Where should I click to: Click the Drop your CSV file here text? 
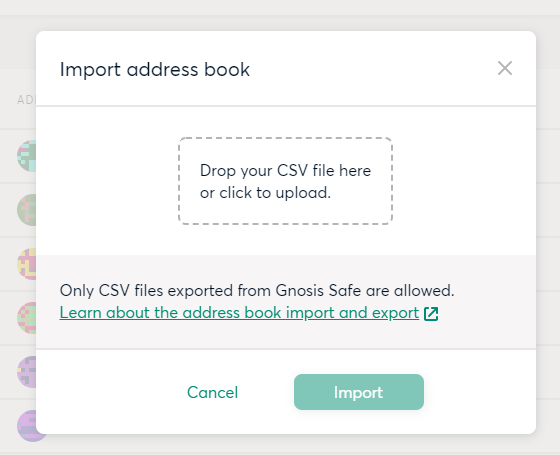(285, 170)
